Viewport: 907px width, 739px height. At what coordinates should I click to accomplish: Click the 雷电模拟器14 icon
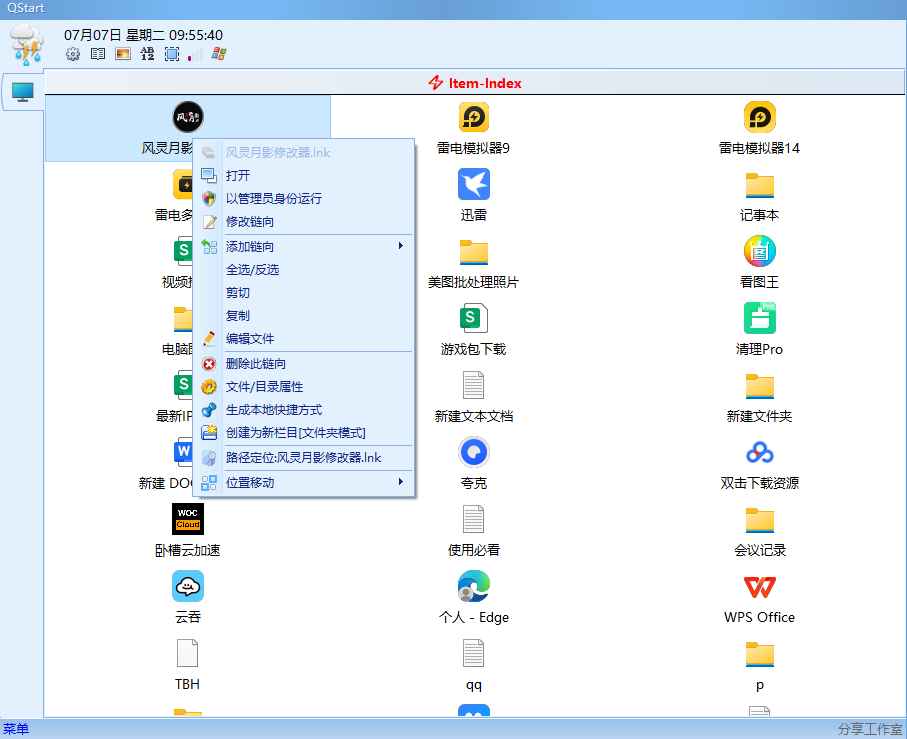pyautogui.click(x=759, y=117)
